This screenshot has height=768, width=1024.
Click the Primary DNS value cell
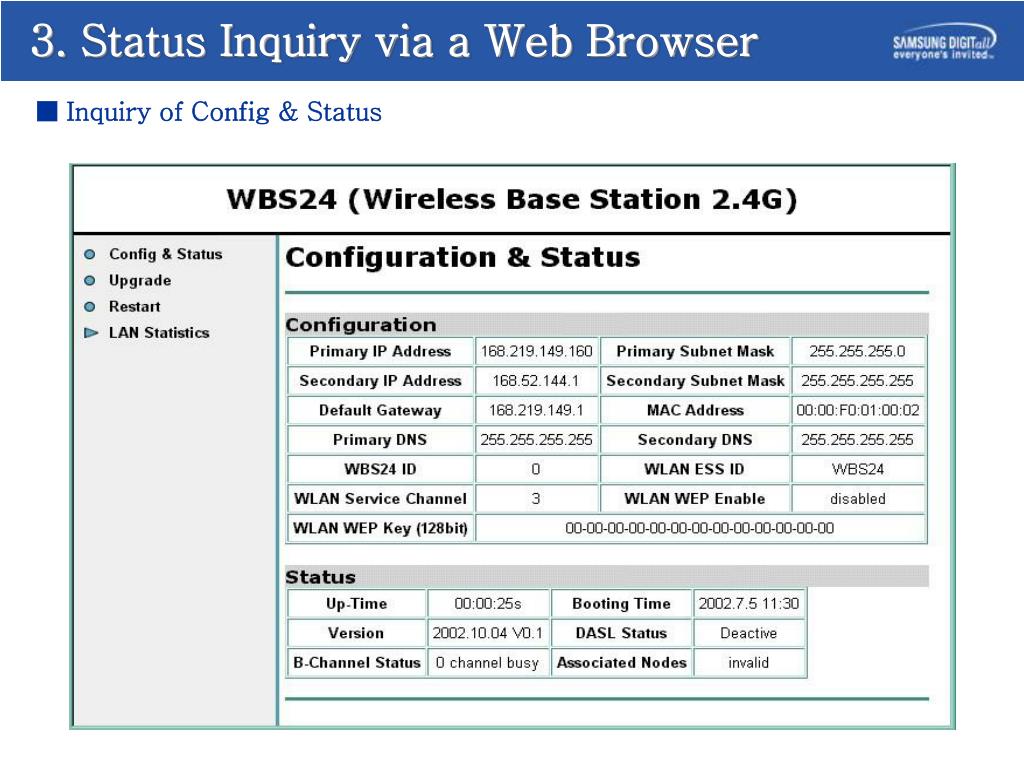tap(536, 440)
